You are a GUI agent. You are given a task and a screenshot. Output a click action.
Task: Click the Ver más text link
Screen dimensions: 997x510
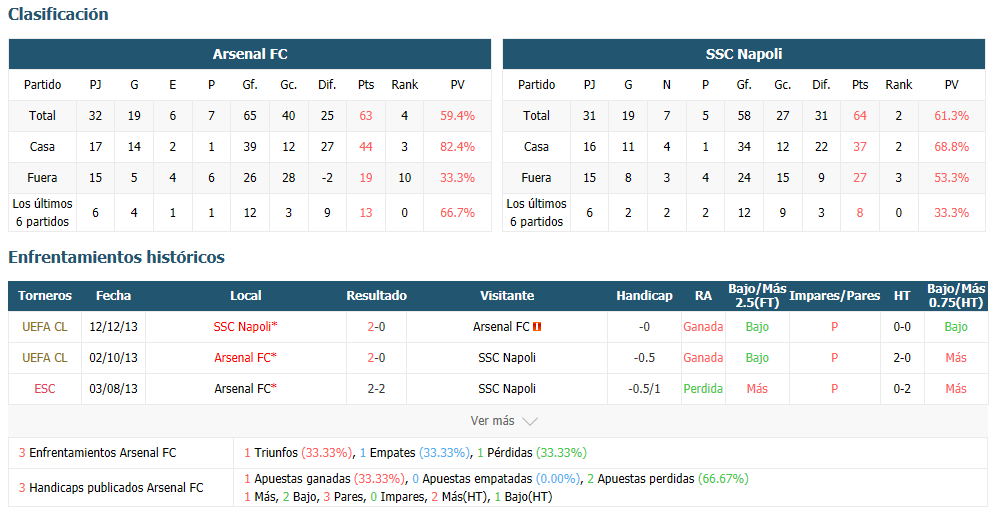pyautogui.click(x=492, y=421)
